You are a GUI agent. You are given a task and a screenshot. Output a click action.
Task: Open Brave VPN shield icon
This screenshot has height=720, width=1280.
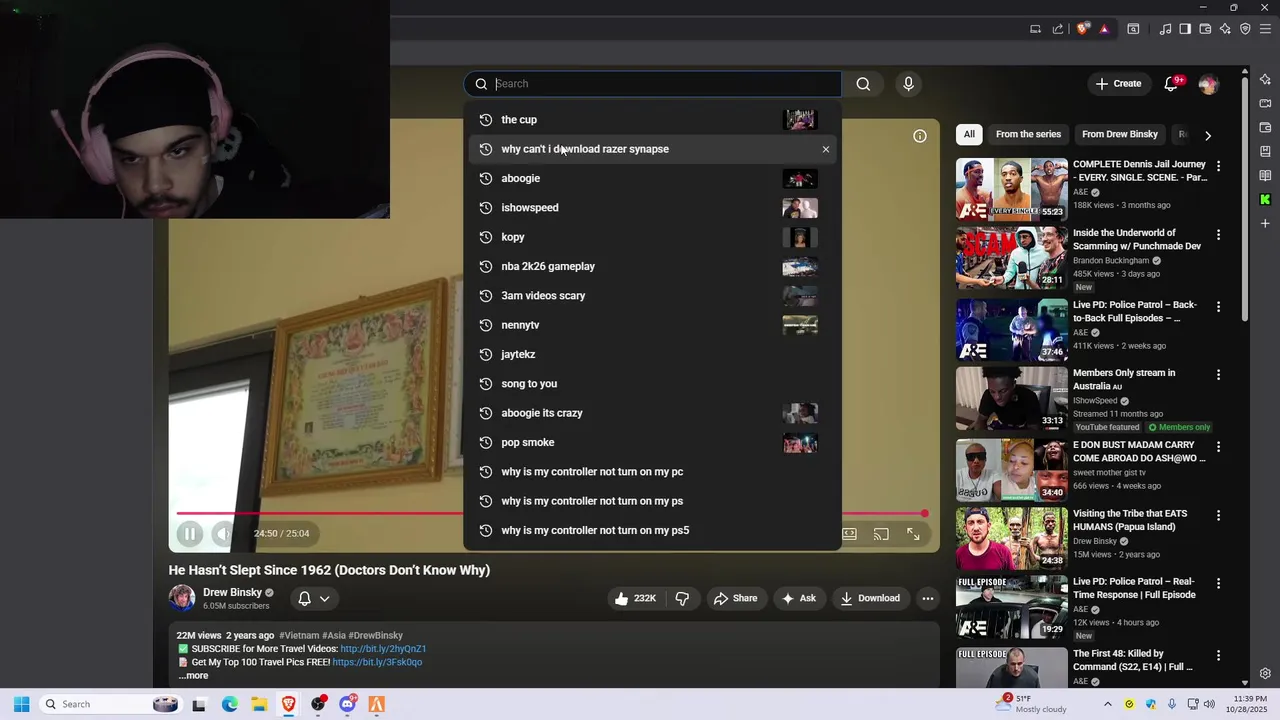click(1245, 29)
